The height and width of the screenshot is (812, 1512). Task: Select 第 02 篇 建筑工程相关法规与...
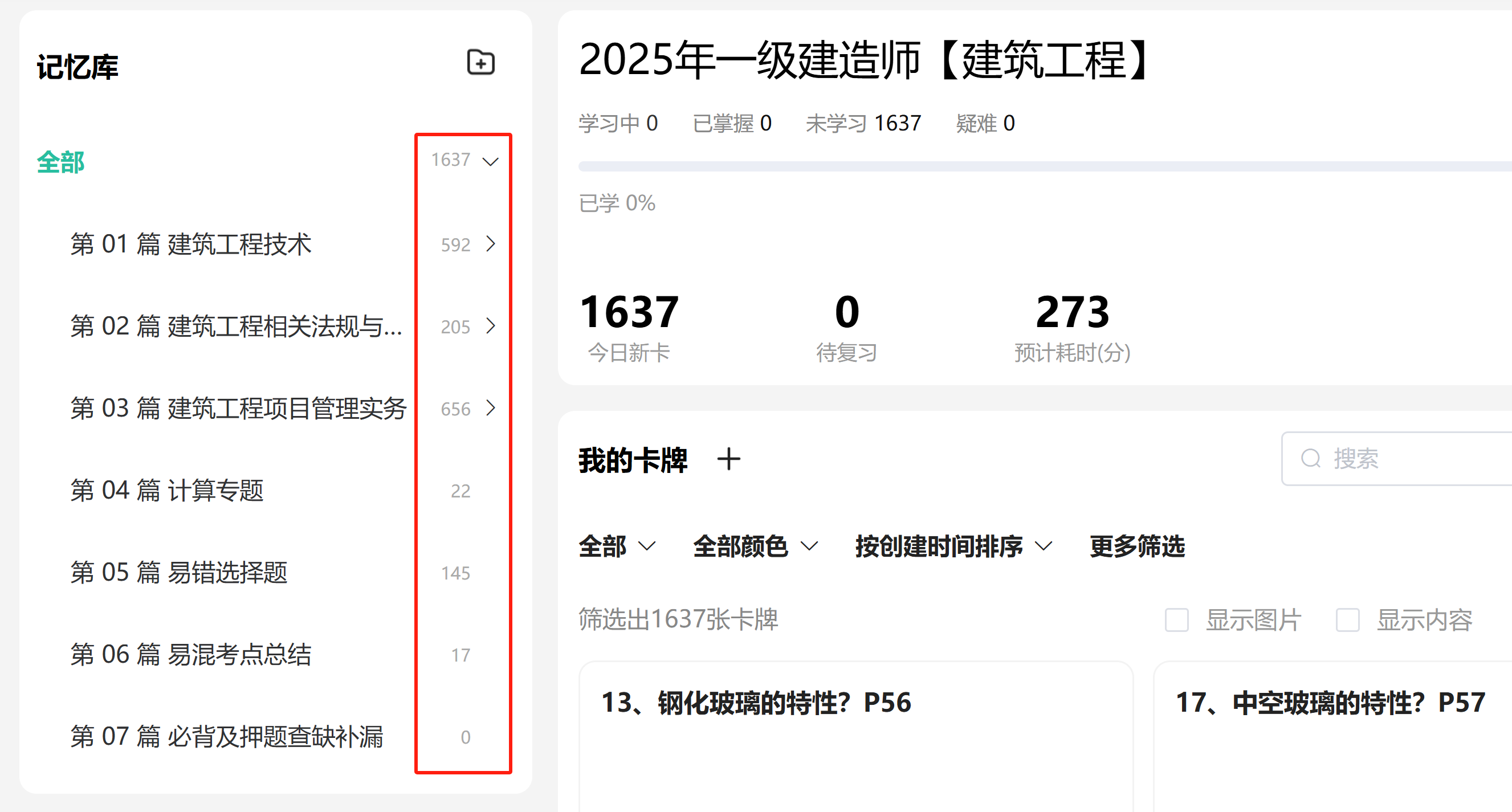click(x=236, y=326)
